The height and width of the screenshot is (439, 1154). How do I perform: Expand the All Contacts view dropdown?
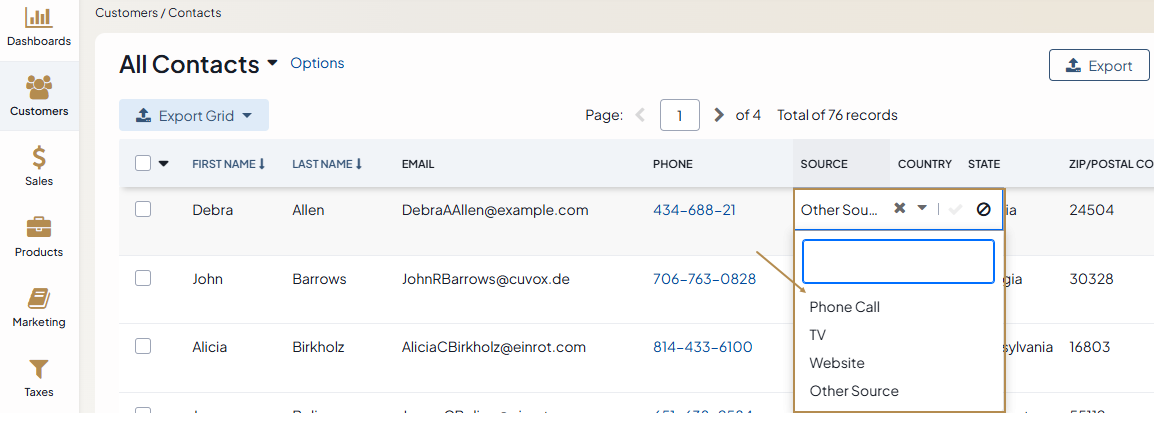point(272,65)
